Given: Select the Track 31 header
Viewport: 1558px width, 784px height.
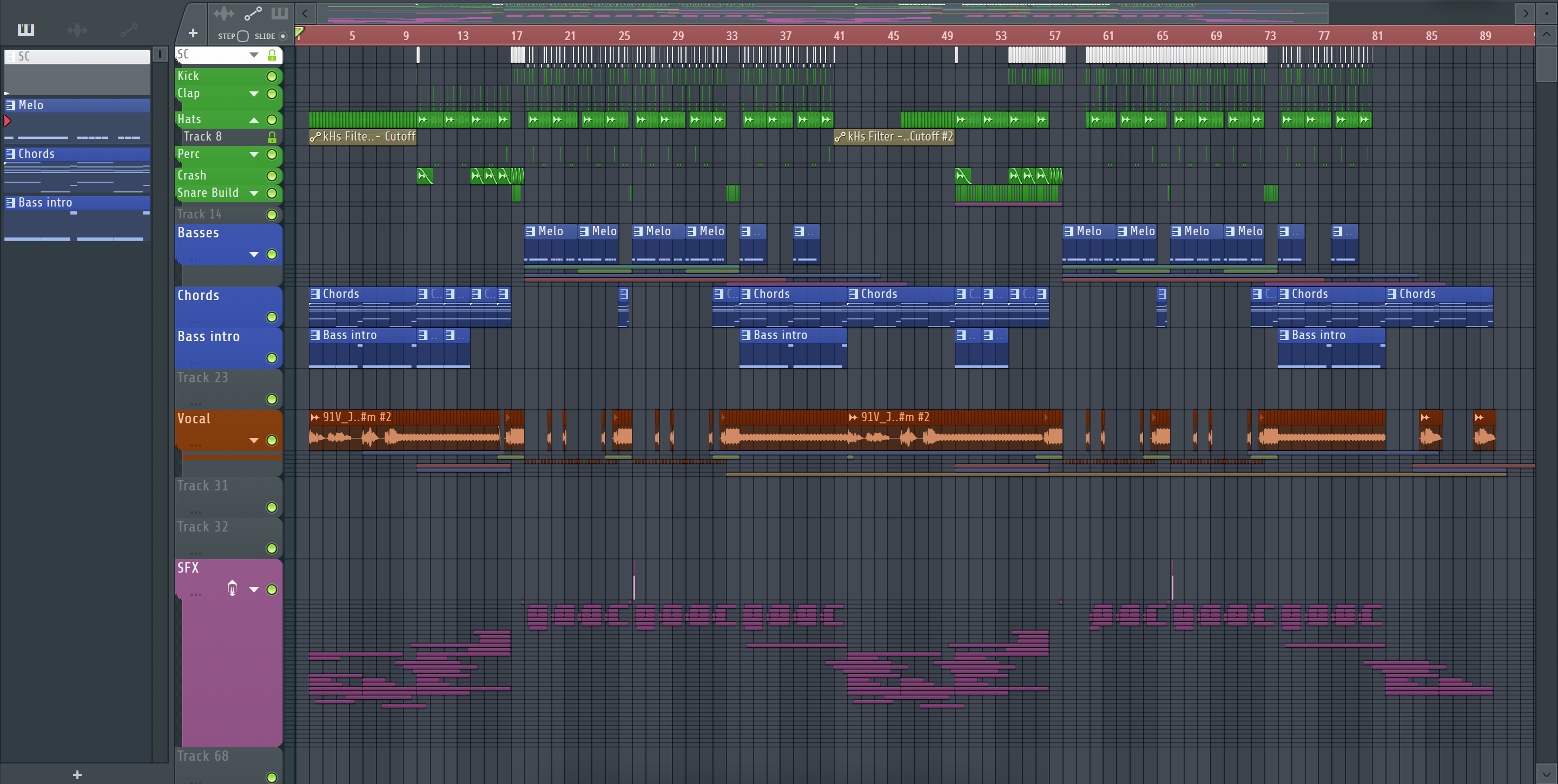Looking at the screenshot, I should 229,496.
